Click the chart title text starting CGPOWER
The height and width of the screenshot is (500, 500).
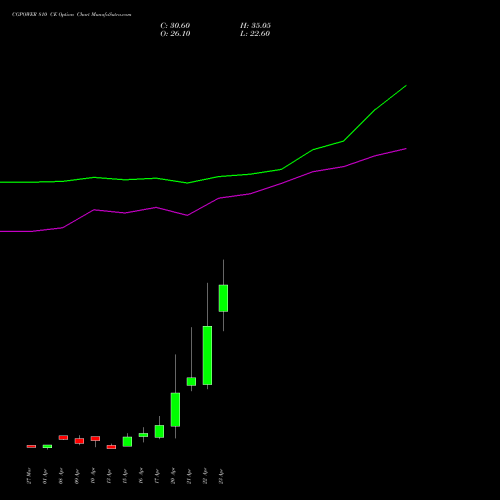[71, 15]
